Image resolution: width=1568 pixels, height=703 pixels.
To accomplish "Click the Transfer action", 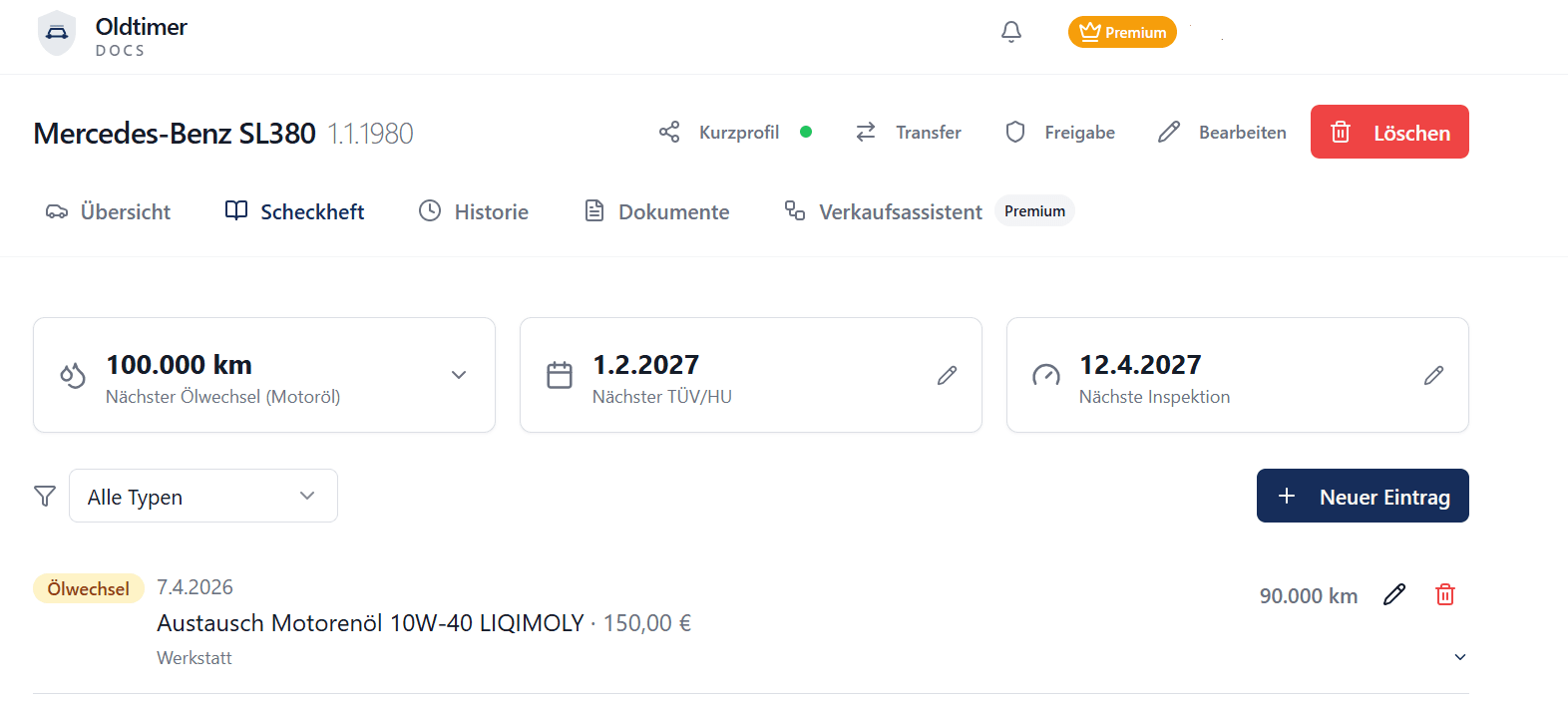I will pos(909,132).
